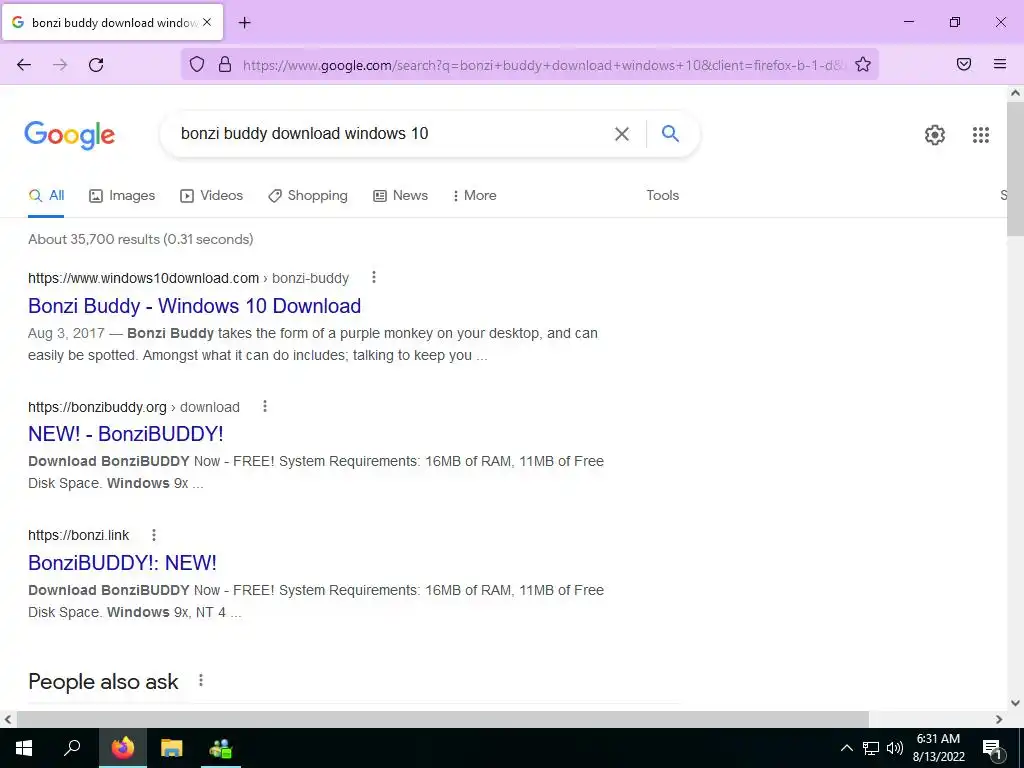Open Firefox hamburger application menu

point(1000,64)
